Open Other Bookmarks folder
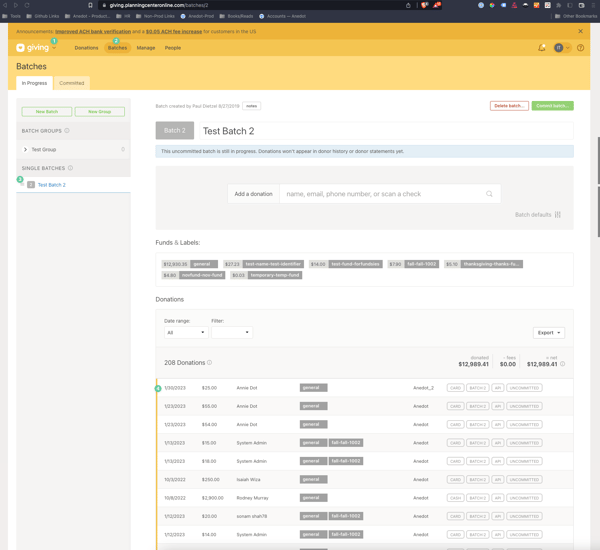Screen dimensions: 600x550 tap(576, 16)
